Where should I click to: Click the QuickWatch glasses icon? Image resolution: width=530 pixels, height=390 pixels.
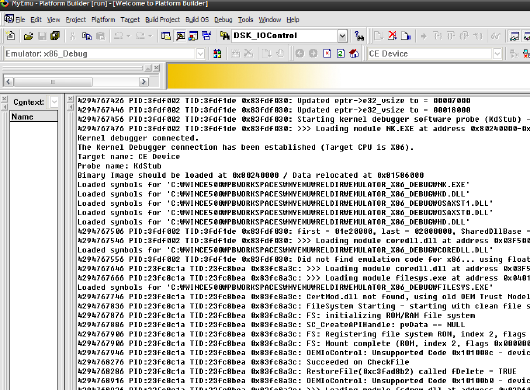point(496,36)
